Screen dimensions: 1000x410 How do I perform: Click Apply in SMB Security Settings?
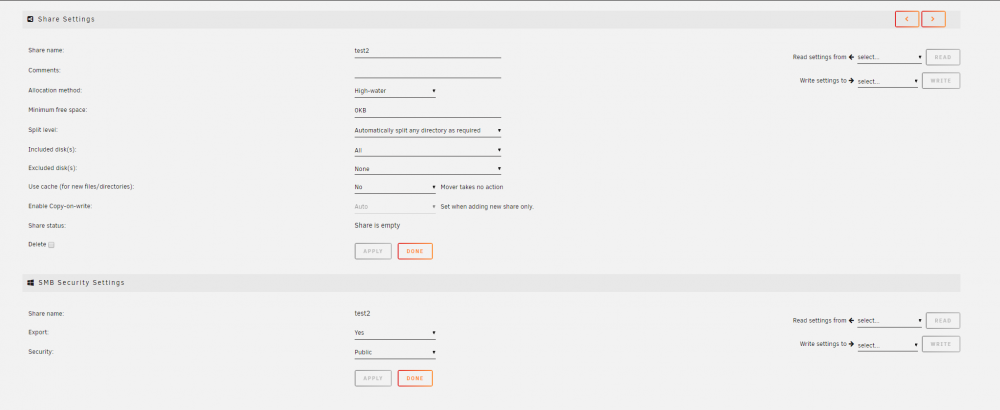pos(373,378)
